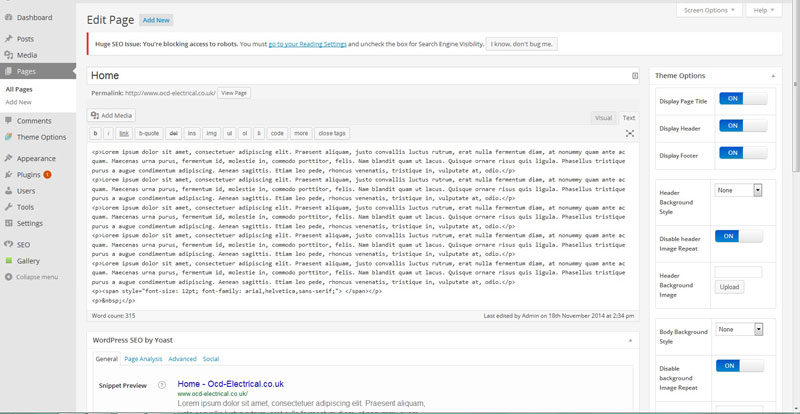This screenshot has width=800, height=414.
Task: Click the Plugins plug icon
Action: point(9,174)
